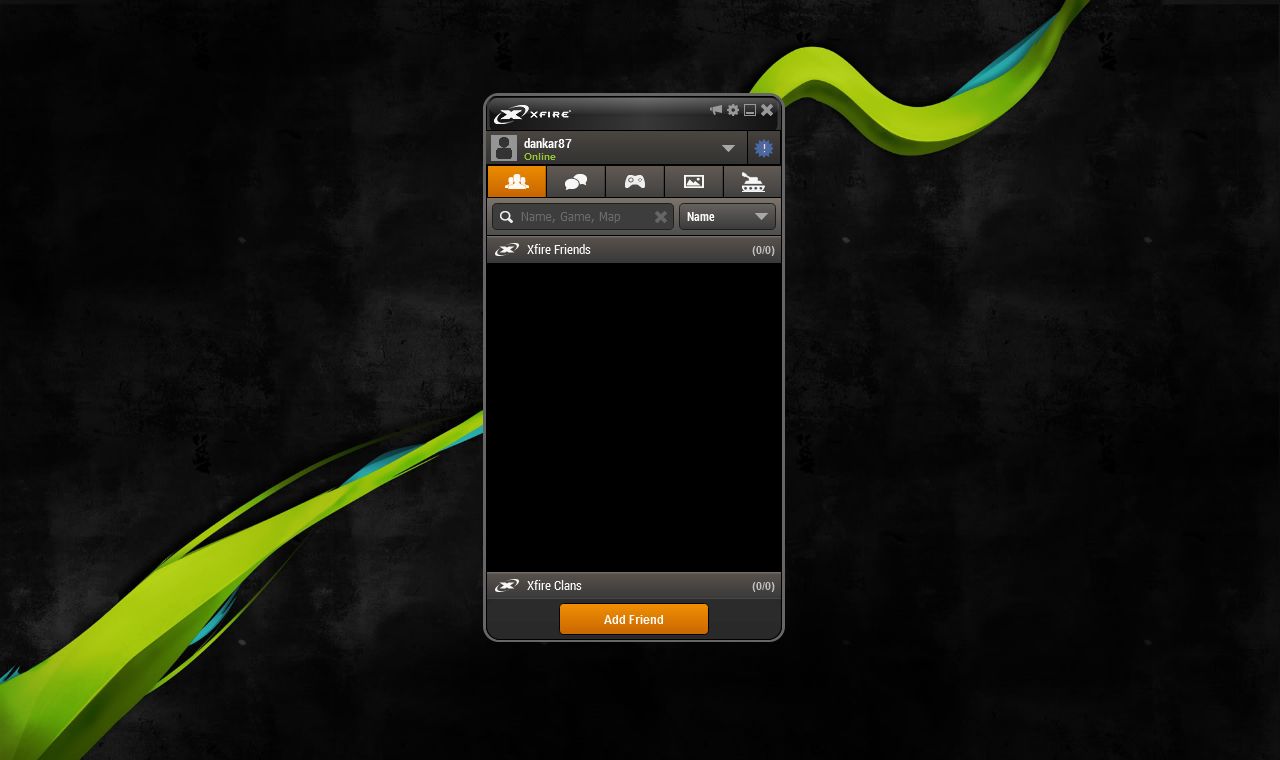Image resolution: width=1280 pixels, height=760 pixels.
Task: Click the tank icon to view game servers
Action: [x=751, y=181]
